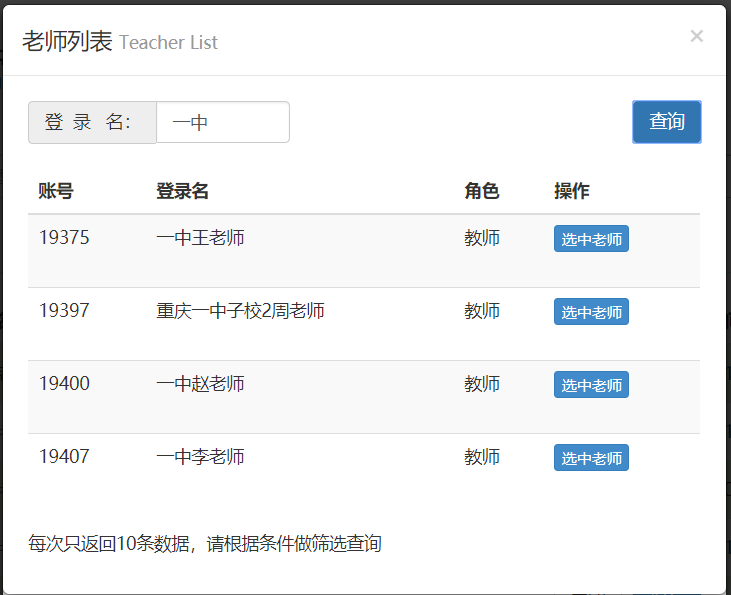Image resolution: width=731 pixels, height=595 pixels.
Task: Click 教师 role in the 19375 row
Action: pos(482,238)
